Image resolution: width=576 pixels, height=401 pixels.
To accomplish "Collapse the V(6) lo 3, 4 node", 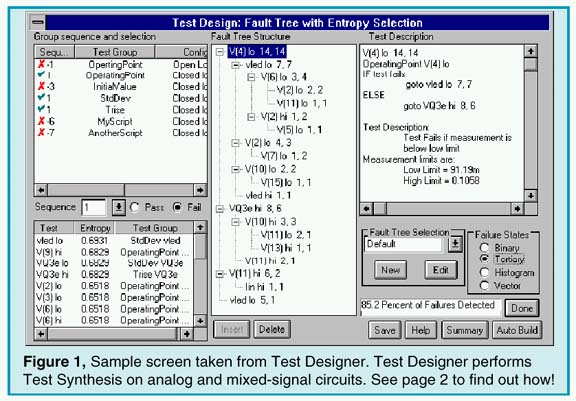I will (251, 77).
